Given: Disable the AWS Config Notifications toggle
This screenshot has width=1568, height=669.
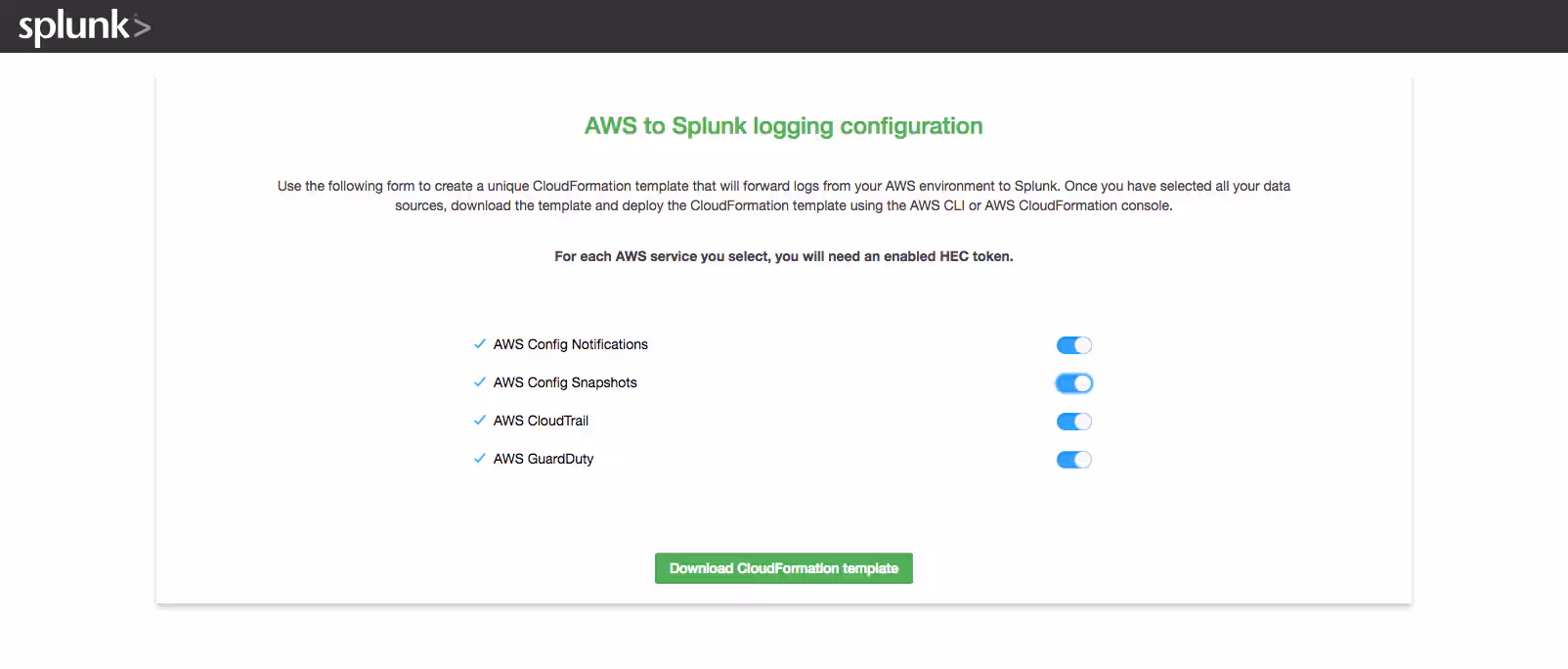Looking at the screenshot, I should click(x=1073, y=345).
